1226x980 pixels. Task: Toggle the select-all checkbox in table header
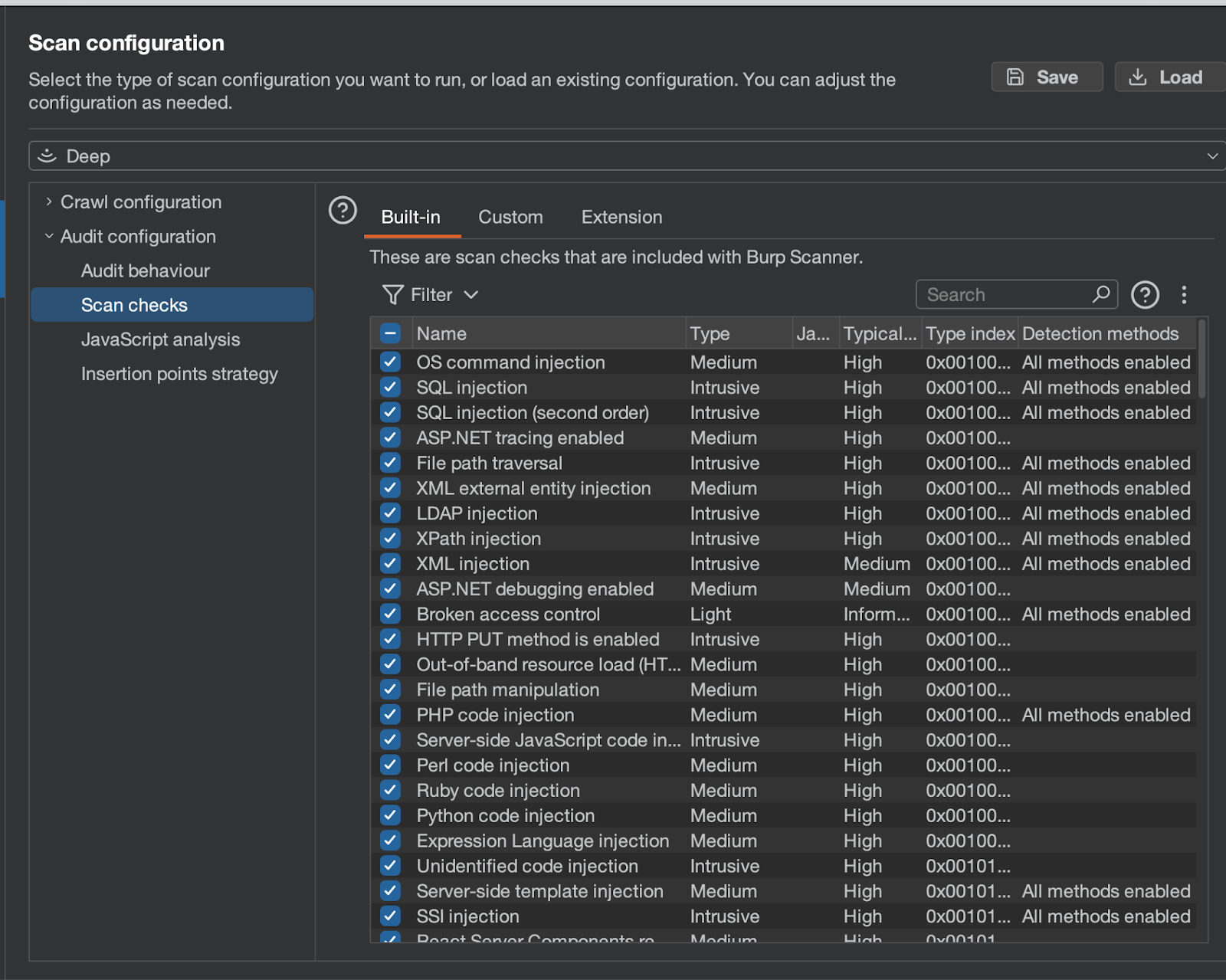coord(390,333)
